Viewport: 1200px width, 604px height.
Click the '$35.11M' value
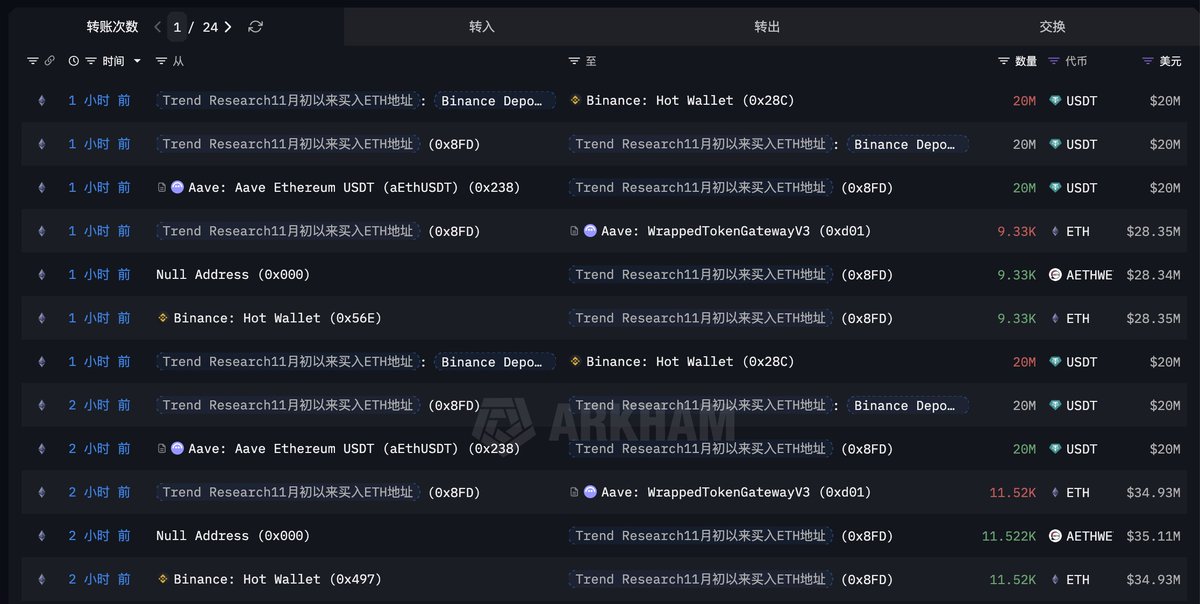[x=1153, y=536]
